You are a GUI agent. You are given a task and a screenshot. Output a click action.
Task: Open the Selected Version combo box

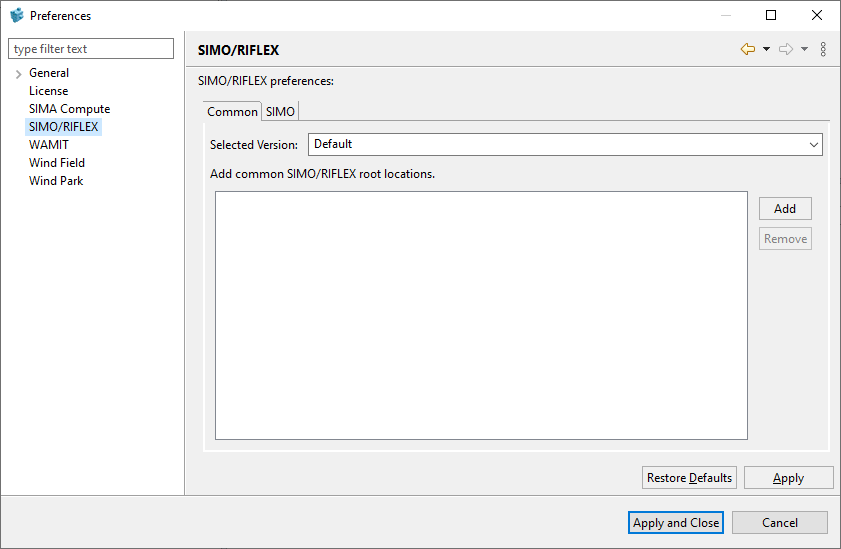click(565, 144)
